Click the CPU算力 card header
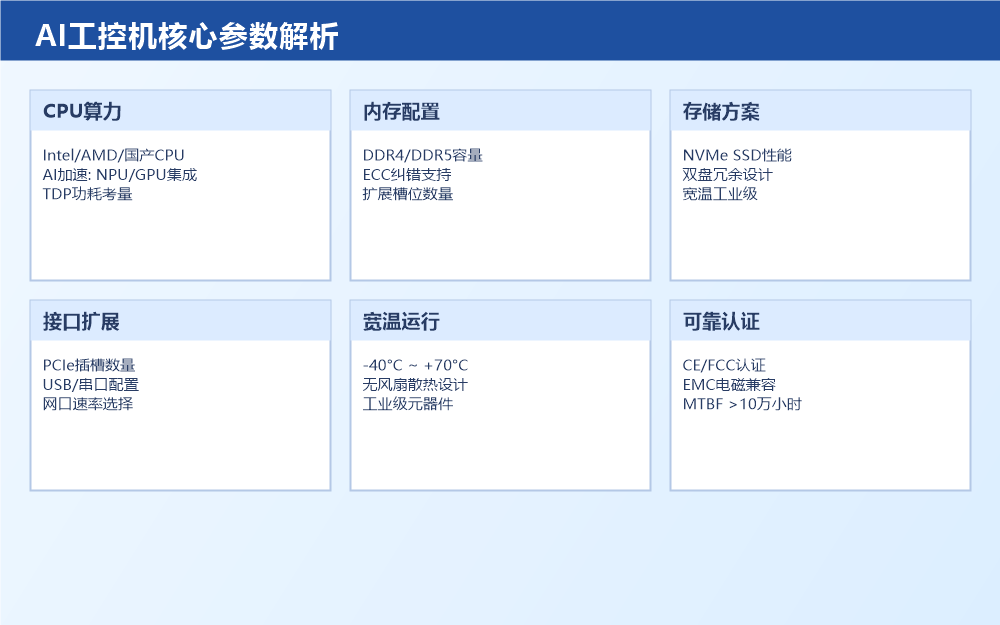This screenshot has width=1000, height=625. (81, 112)
